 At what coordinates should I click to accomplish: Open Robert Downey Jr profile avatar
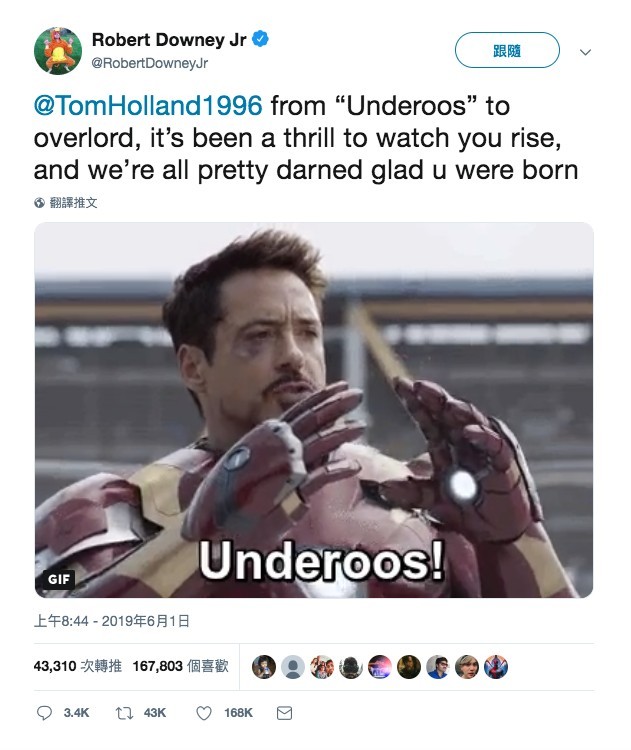(58, 51)
